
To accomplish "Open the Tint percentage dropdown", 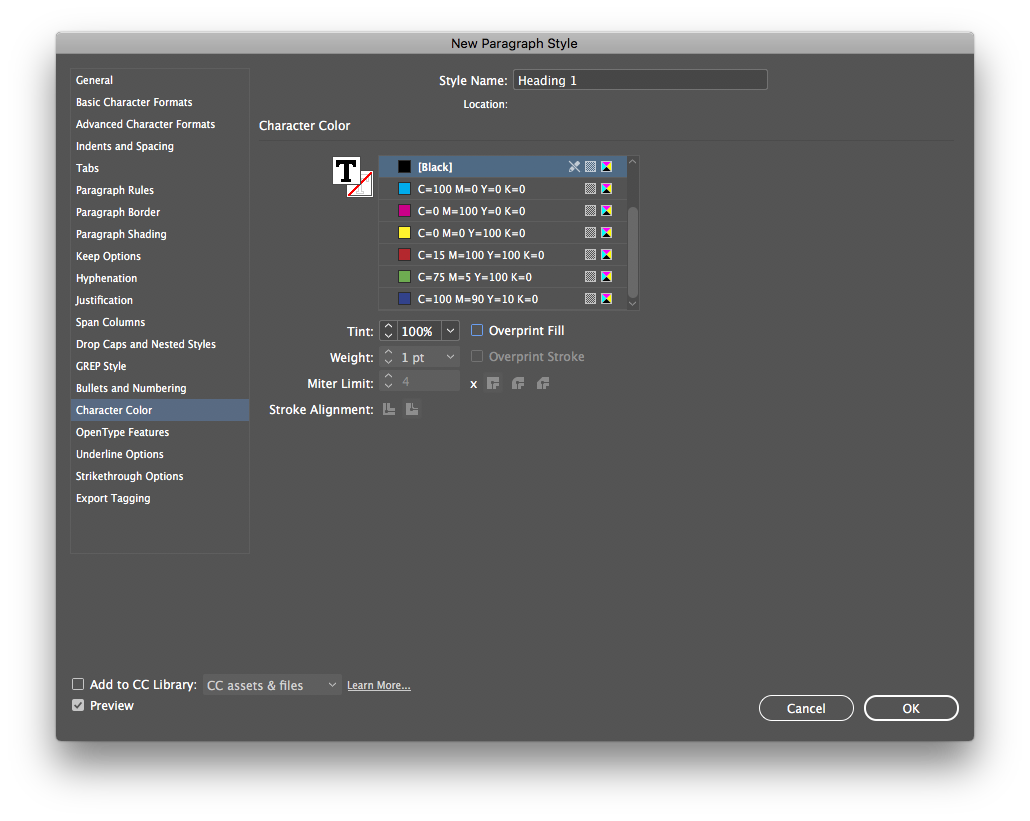I will (x=450, y=331).
